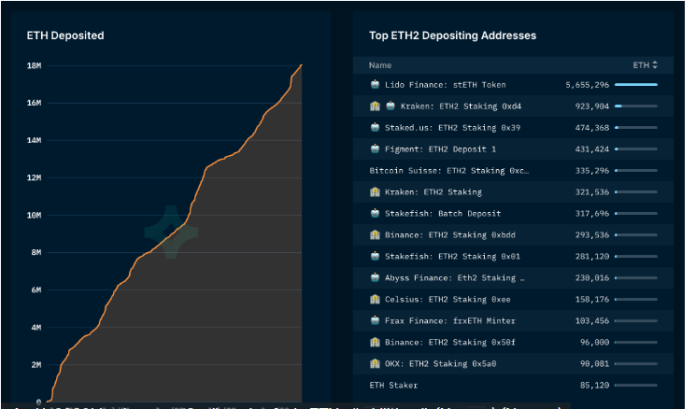Click the icon next to Staked.us ETH2 Staking

375,128
